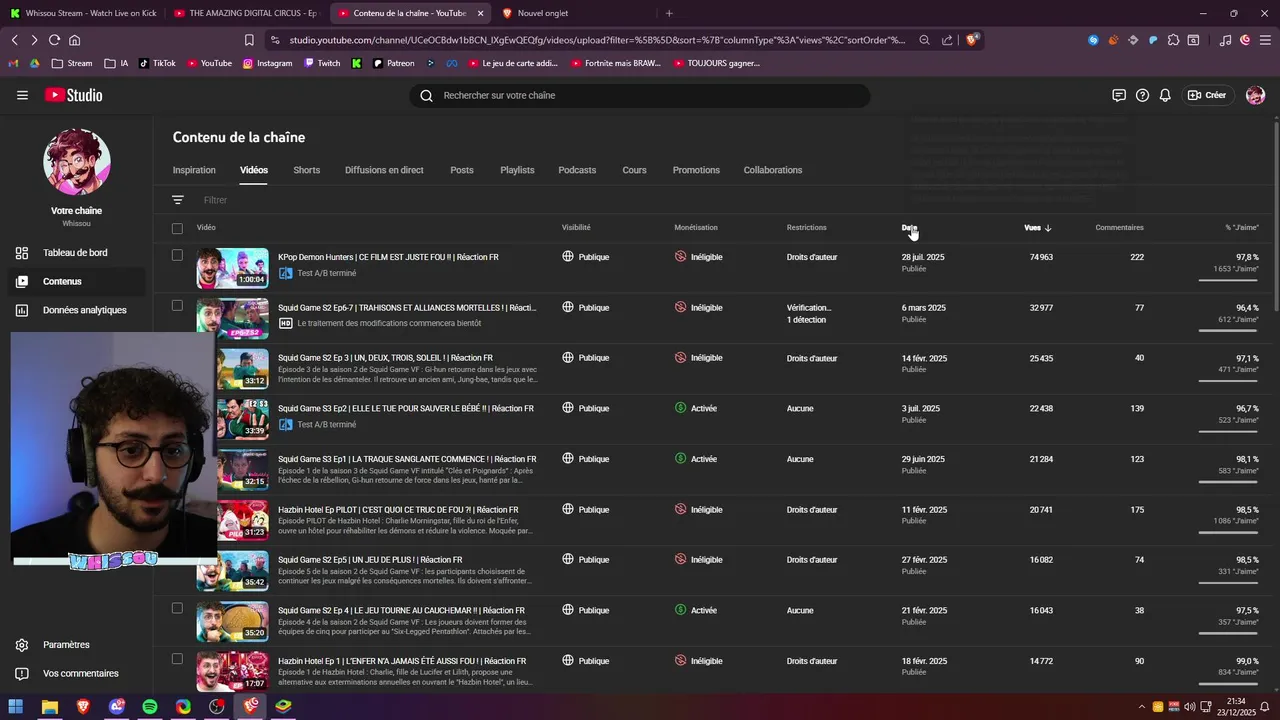Select the KPop Demon Hunters video checkbox
Screen dimensions: 1280x720
(x=177, y=255)
